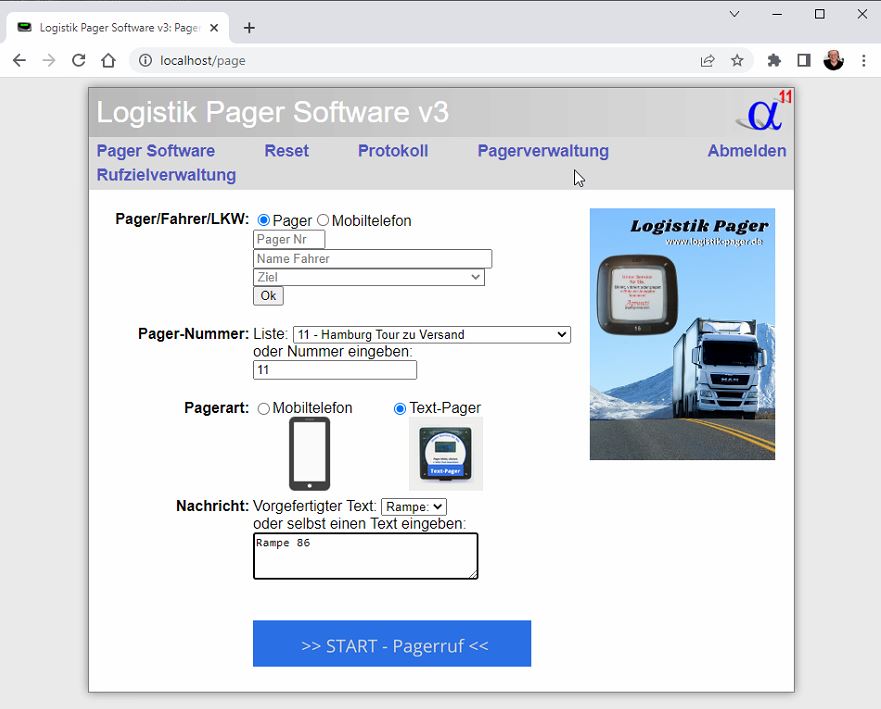Click the Logistik Pager truck advertisement image
The width and height of the screenshot is (881, 709).
pyautogui.click(x=682, y=333)
